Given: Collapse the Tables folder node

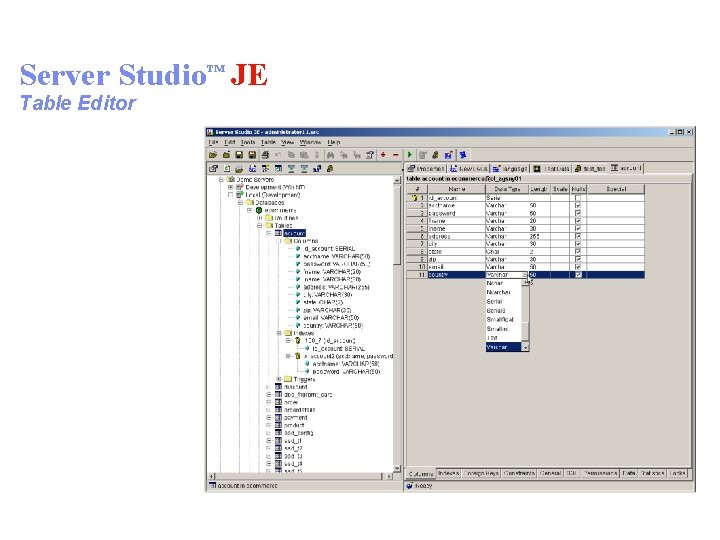Looking at the screenshot, I should click(x=259, y=225).
